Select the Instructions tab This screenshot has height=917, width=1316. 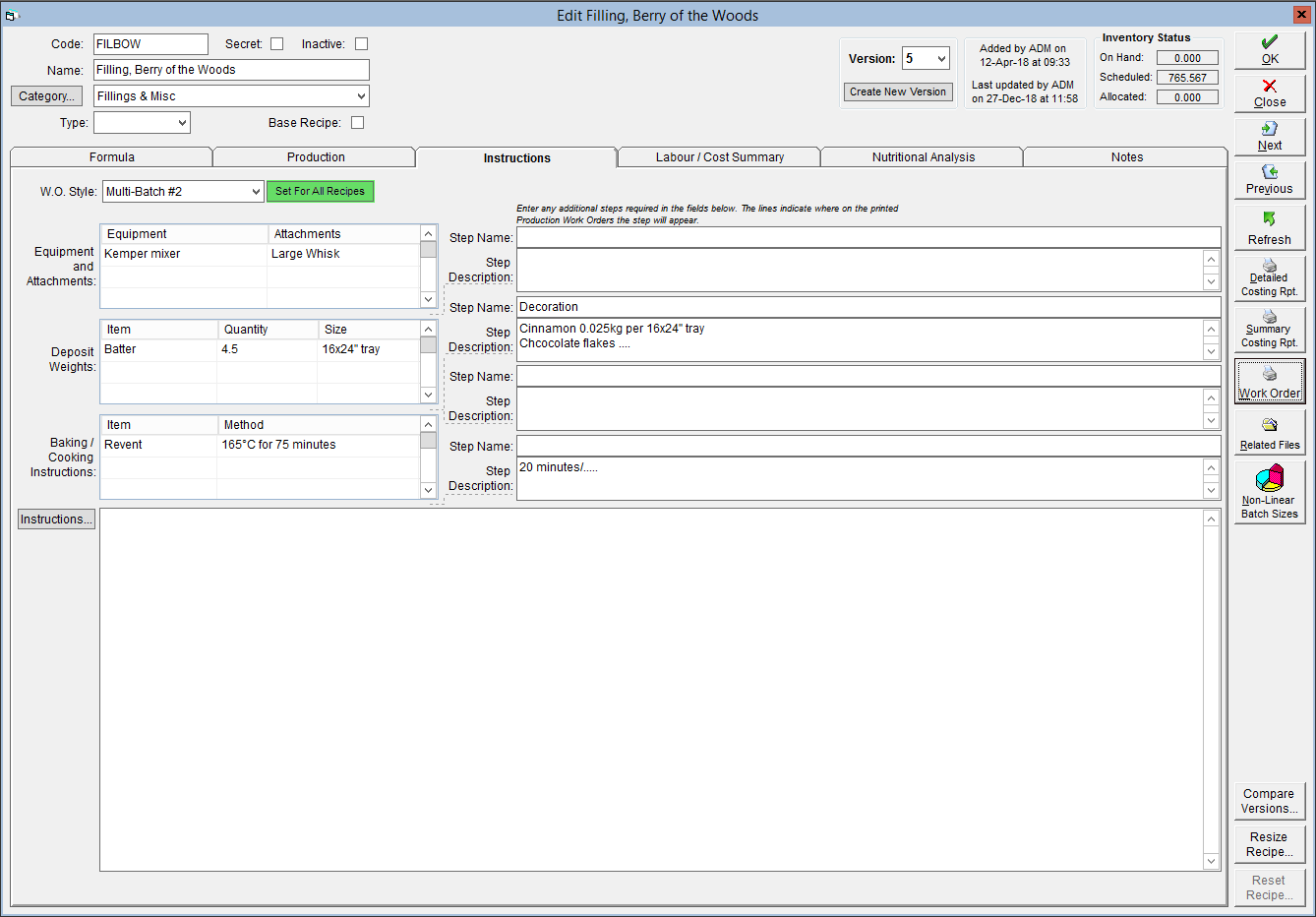(516, 157)
